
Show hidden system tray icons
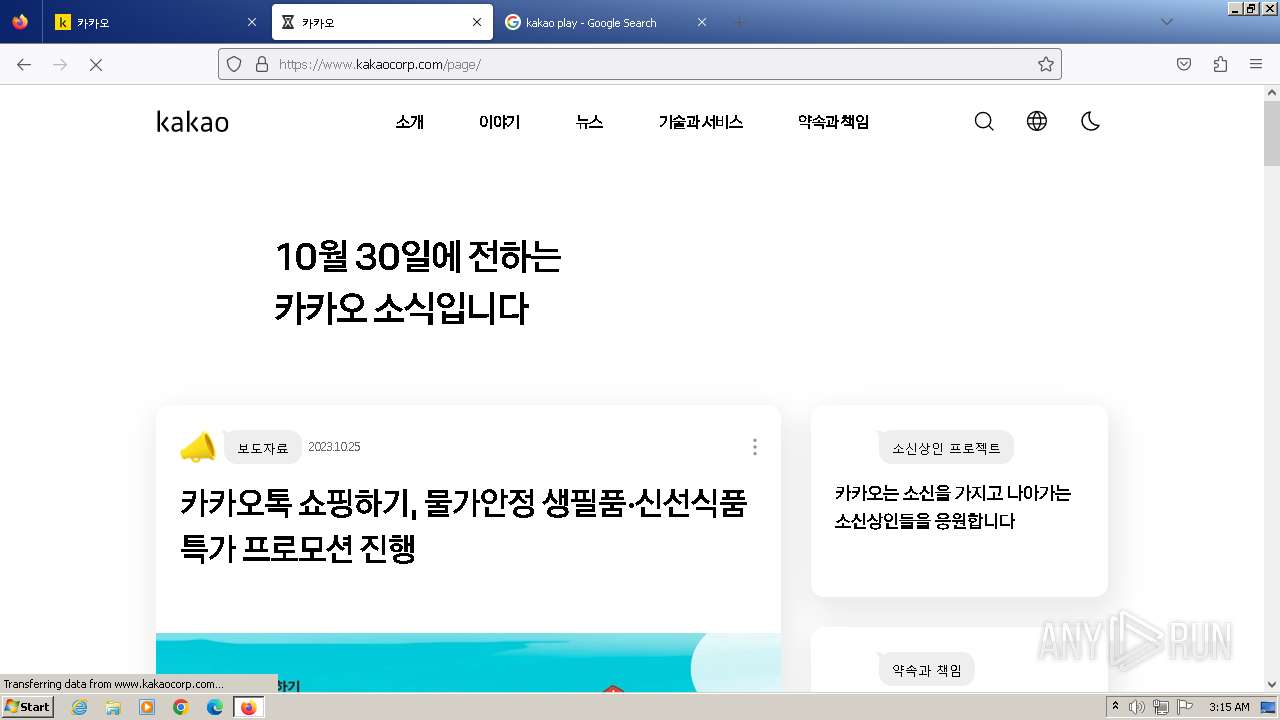tap(1116, 707)
